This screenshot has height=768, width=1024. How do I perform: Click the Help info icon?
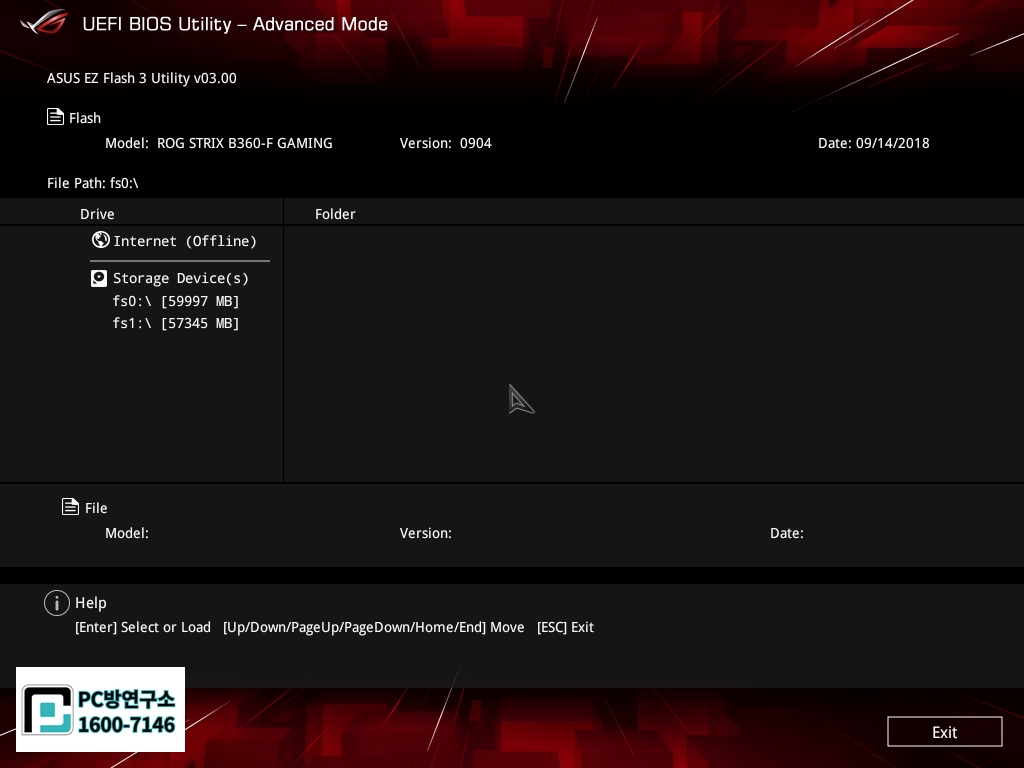tap(57, 603)
